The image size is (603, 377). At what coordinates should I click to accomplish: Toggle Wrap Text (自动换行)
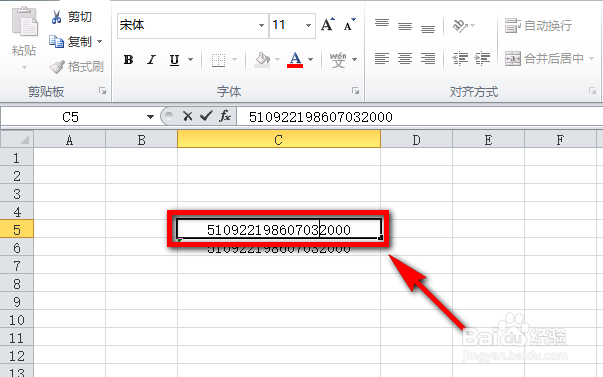click(538, 26)
